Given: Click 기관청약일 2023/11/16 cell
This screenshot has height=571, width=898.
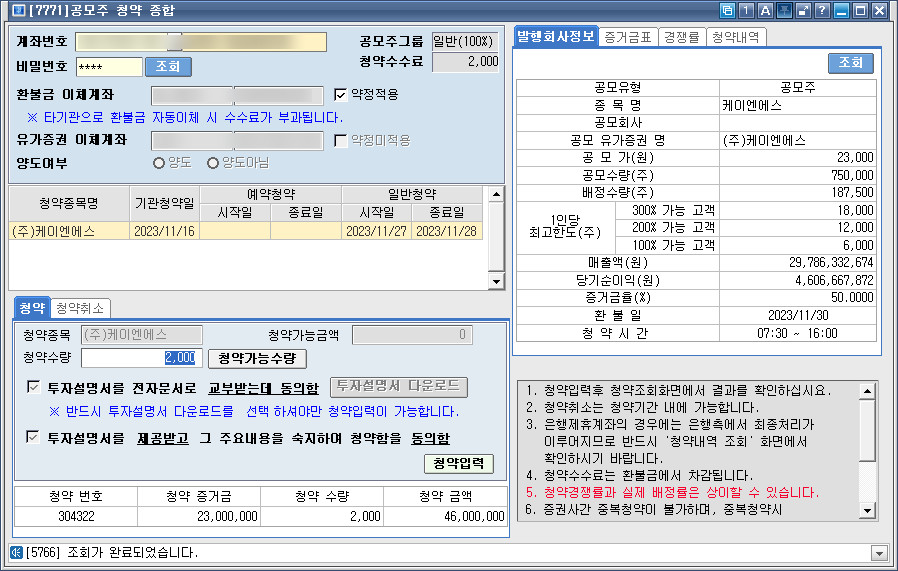Looking at the screenshot, I should [x=164, y=231].
